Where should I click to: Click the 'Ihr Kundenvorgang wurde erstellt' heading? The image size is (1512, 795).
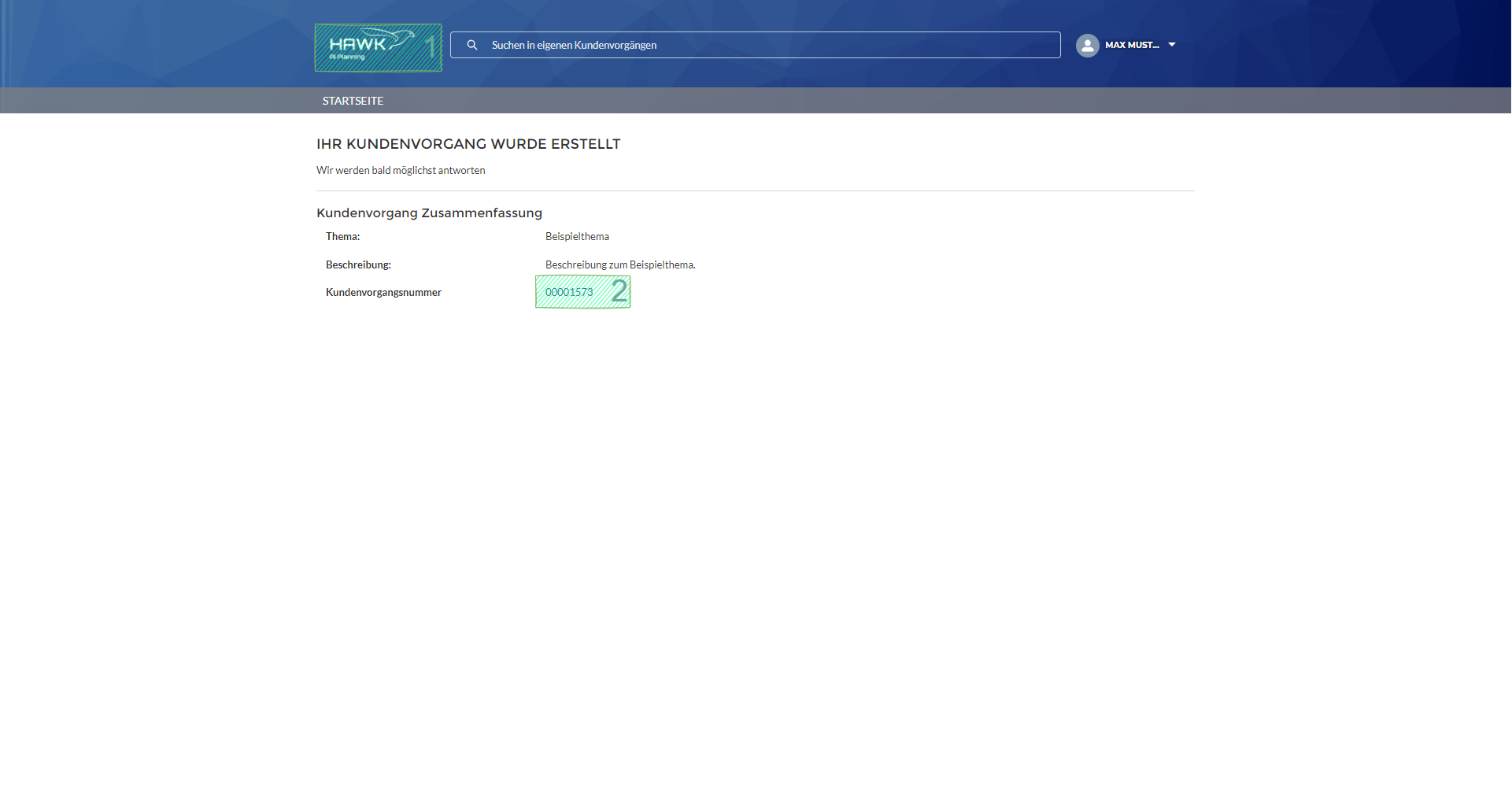tap(468, 144)
